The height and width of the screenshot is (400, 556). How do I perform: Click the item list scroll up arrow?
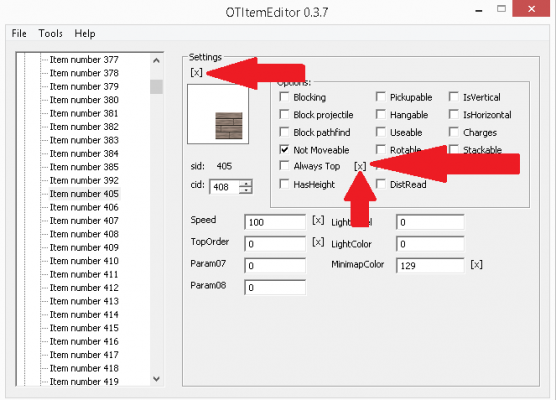pos(156,61)
